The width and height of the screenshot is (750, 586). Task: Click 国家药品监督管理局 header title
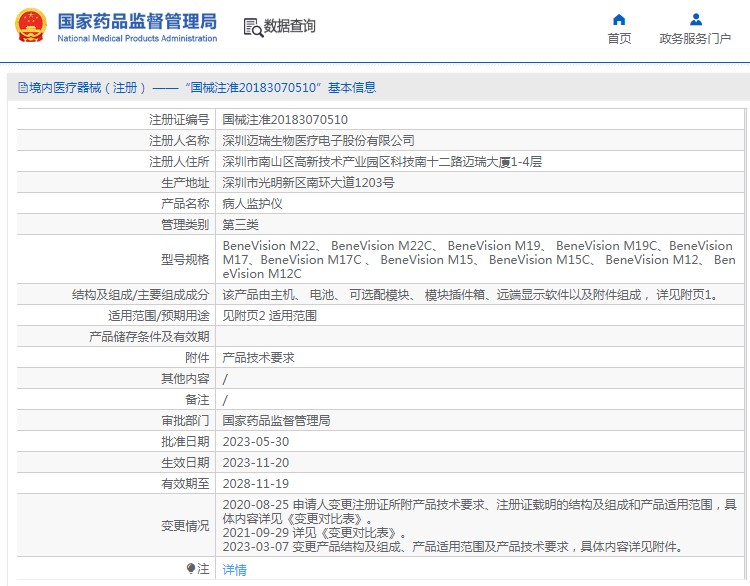click(x=137, y=22)
